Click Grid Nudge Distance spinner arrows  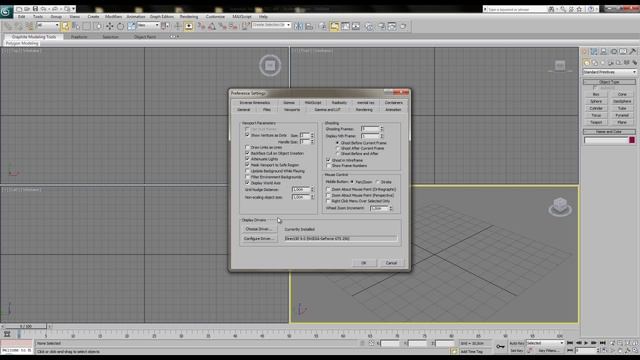click(312, 190)
